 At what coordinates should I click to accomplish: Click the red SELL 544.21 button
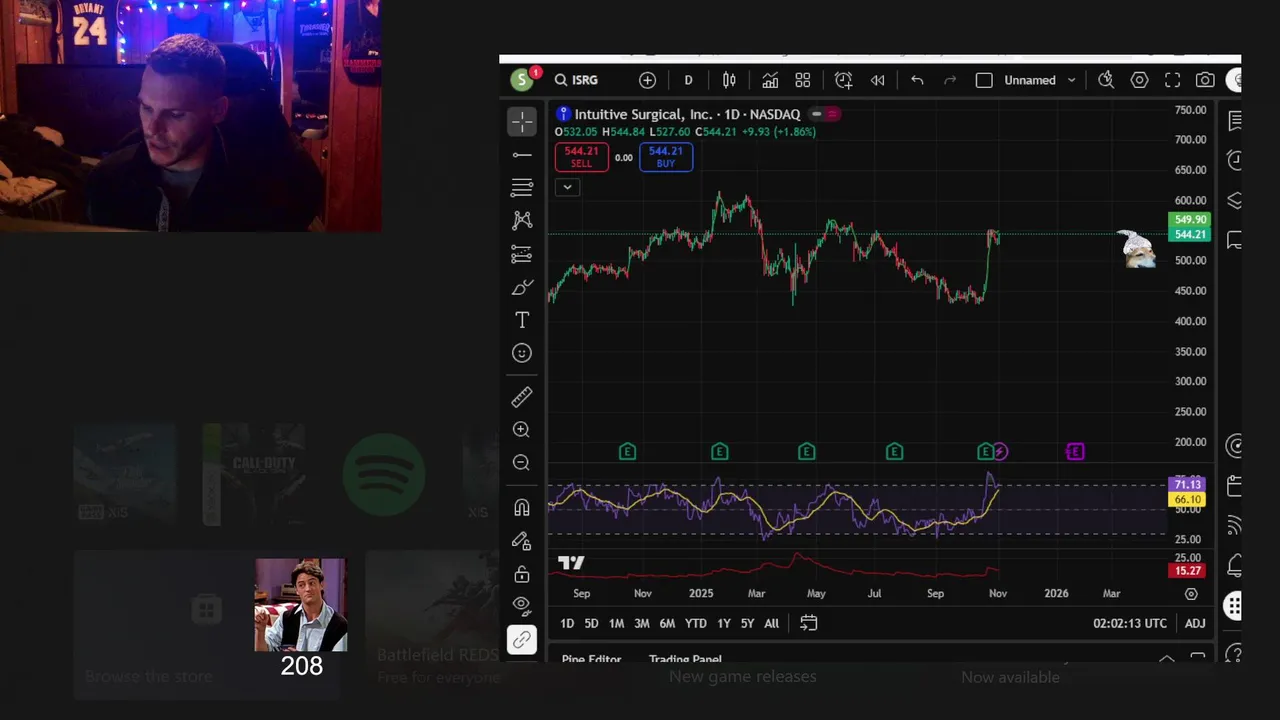point(581,157)
